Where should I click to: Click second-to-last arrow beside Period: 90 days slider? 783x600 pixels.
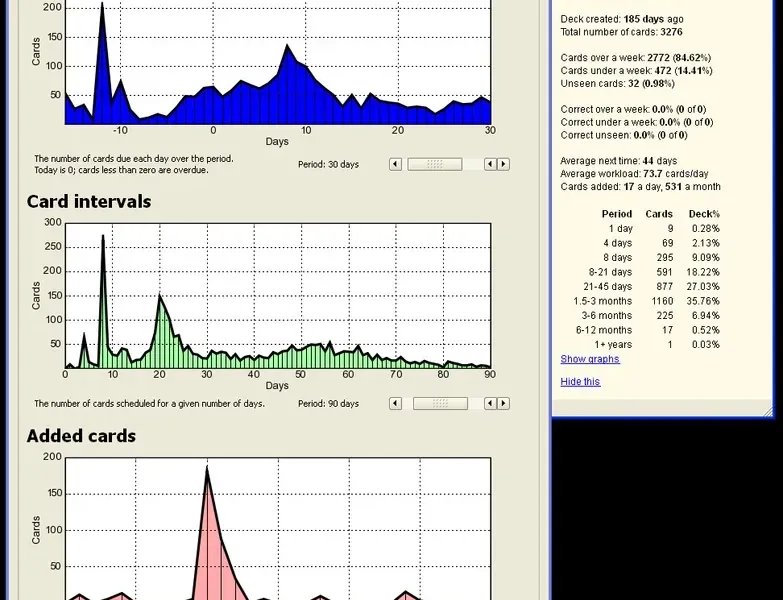490,403
